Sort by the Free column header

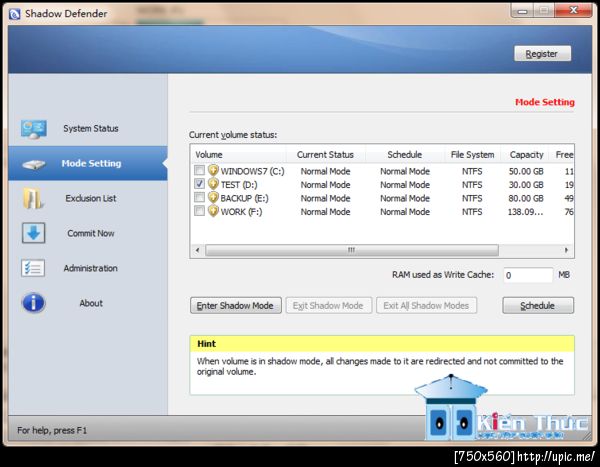562,155
